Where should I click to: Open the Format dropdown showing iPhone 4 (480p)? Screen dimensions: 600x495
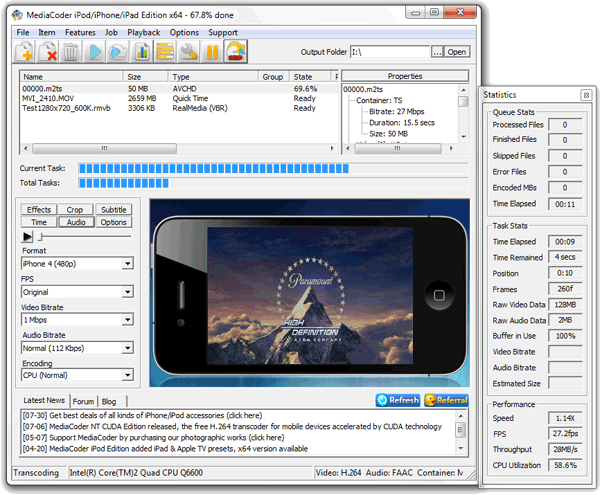pos(77,264)
